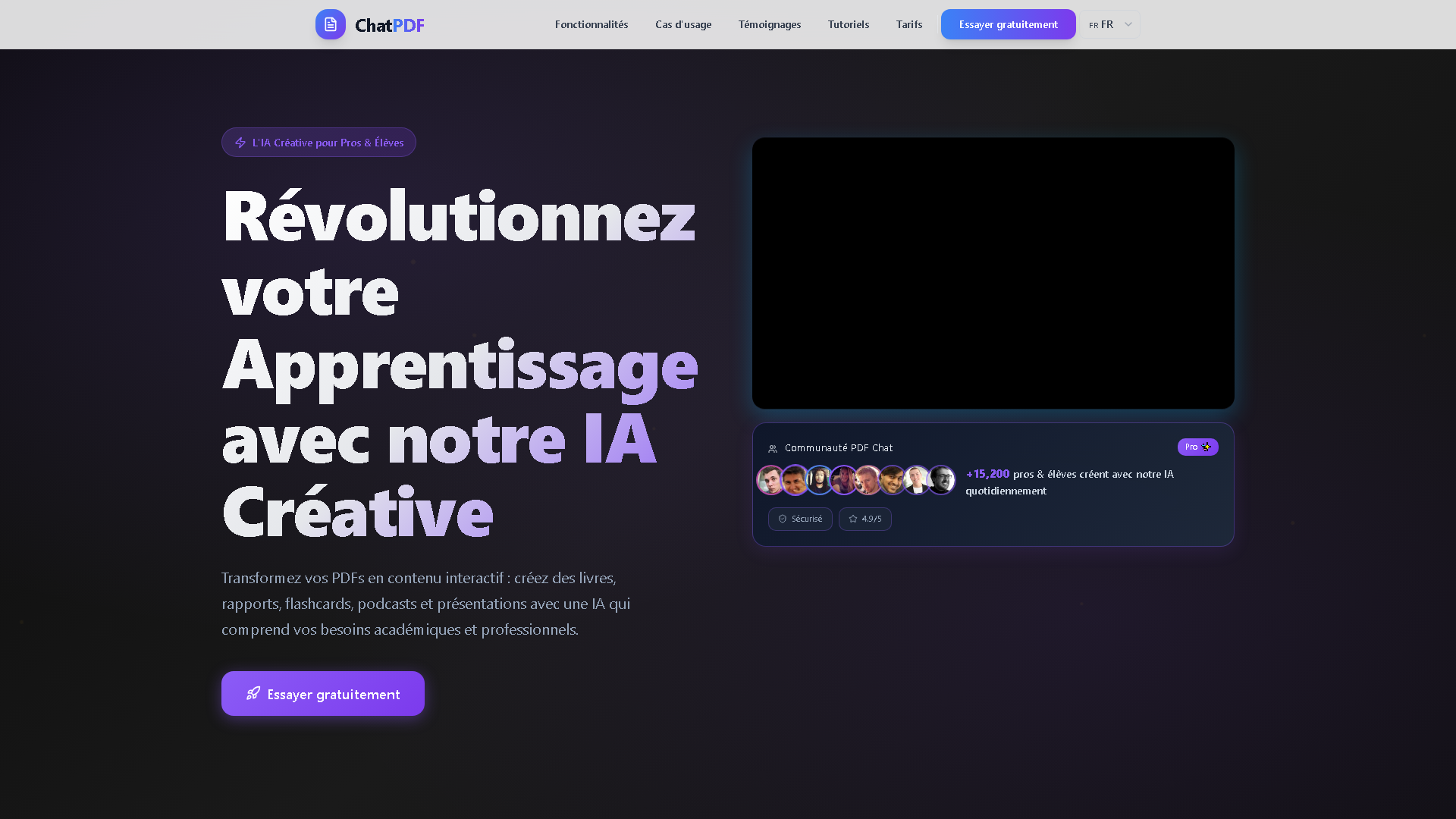Image resolution: width=1456 pixels, height=819 pixels.
Task: View the Tarifs pricing link
Action: [909, 24]
